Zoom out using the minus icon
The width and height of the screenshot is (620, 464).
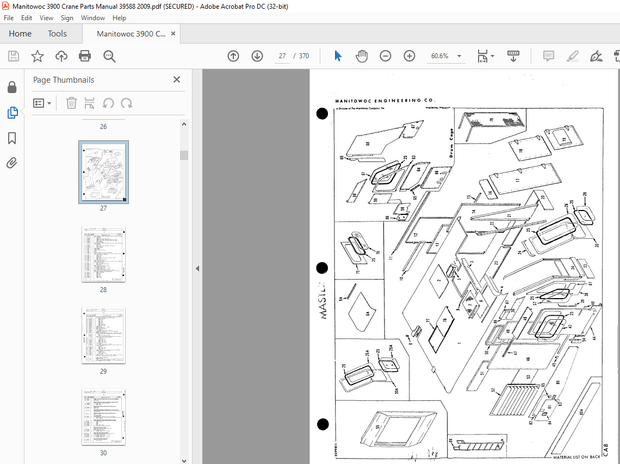(386, 56)
